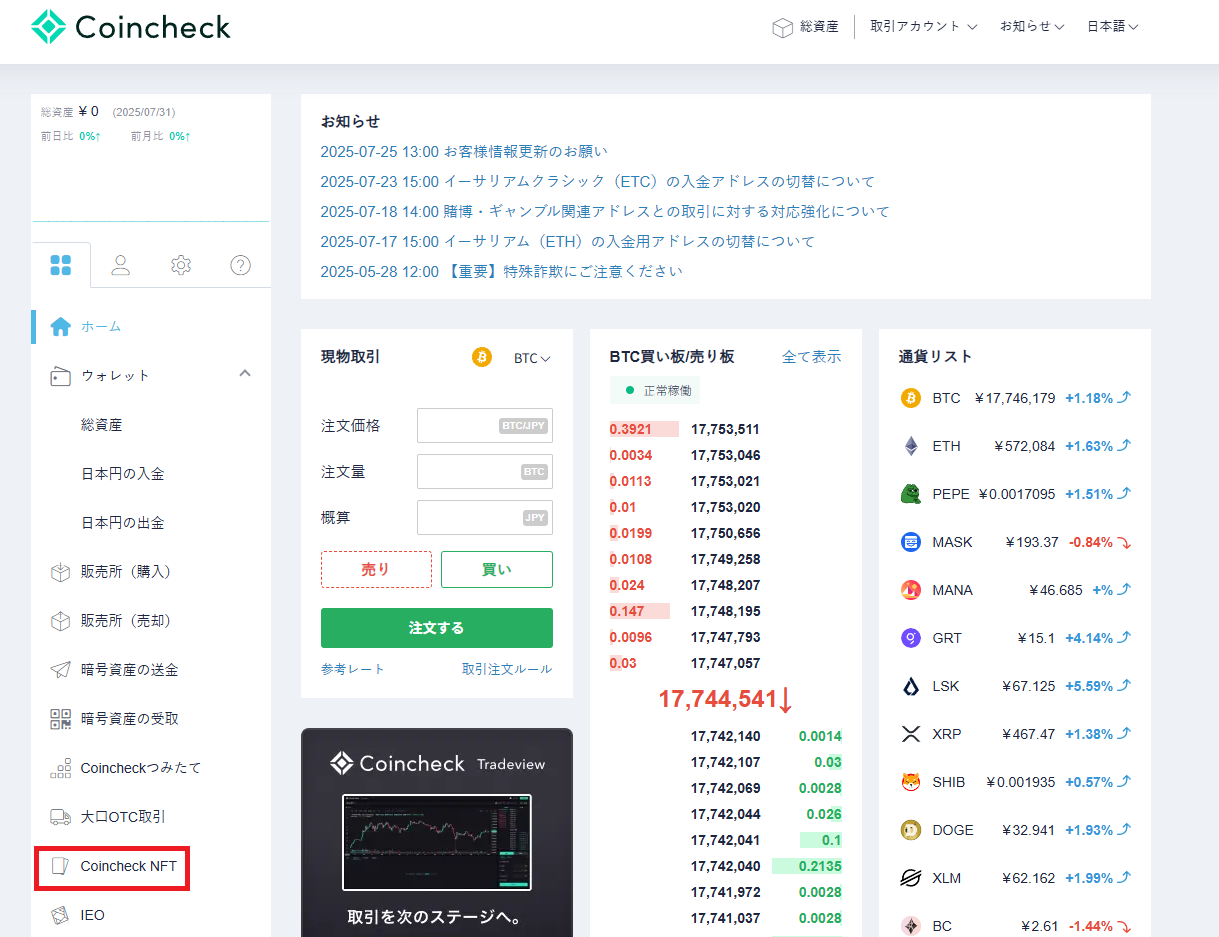
Task: Collapse the ウォレット menu section
Action: coord(245,374)
